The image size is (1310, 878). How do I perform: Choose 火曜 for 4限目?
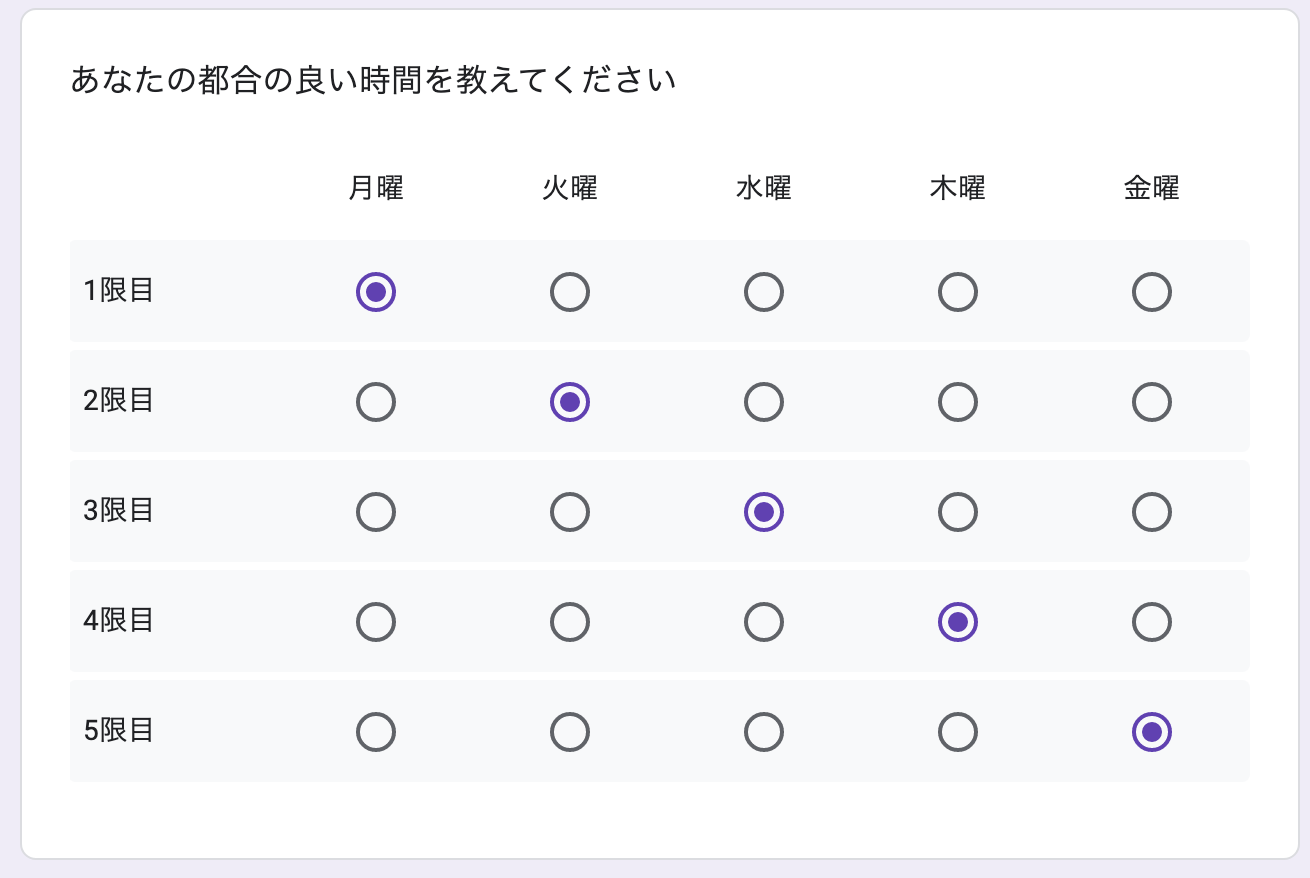tap(570, 622)
